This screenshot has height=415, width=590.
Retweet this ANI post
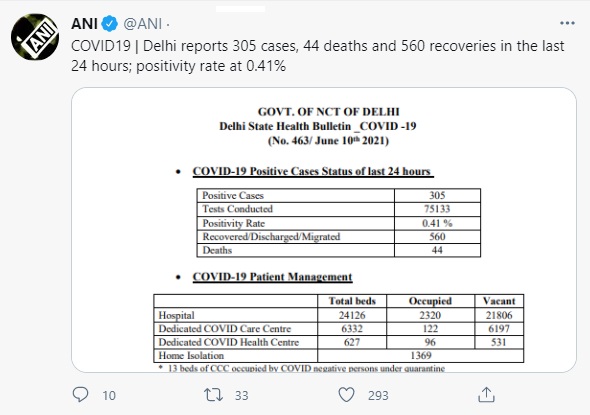pyautogui.click(x=213, y=395)
